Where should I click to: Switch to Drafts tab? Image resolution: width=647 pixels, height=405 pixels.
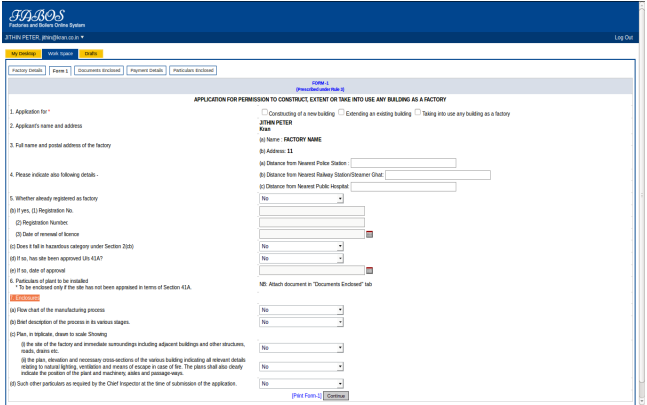[91, 54]
